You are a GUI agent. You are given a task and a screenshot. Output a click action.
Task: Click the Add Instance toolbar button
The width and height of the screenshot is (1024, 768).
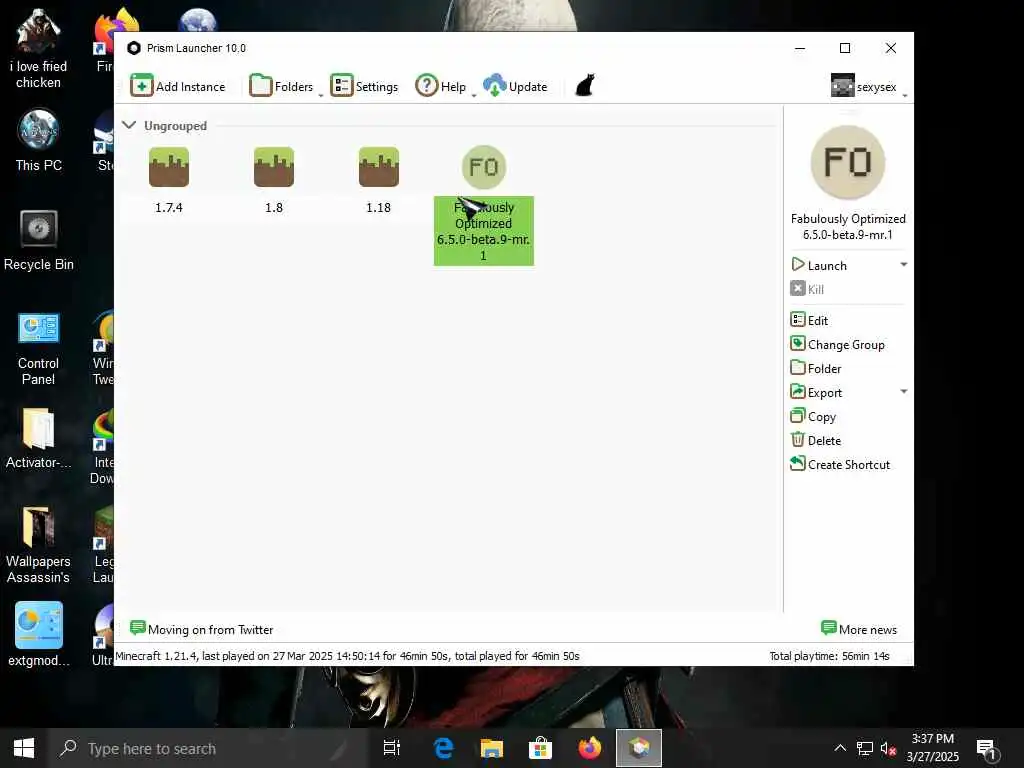178,86
